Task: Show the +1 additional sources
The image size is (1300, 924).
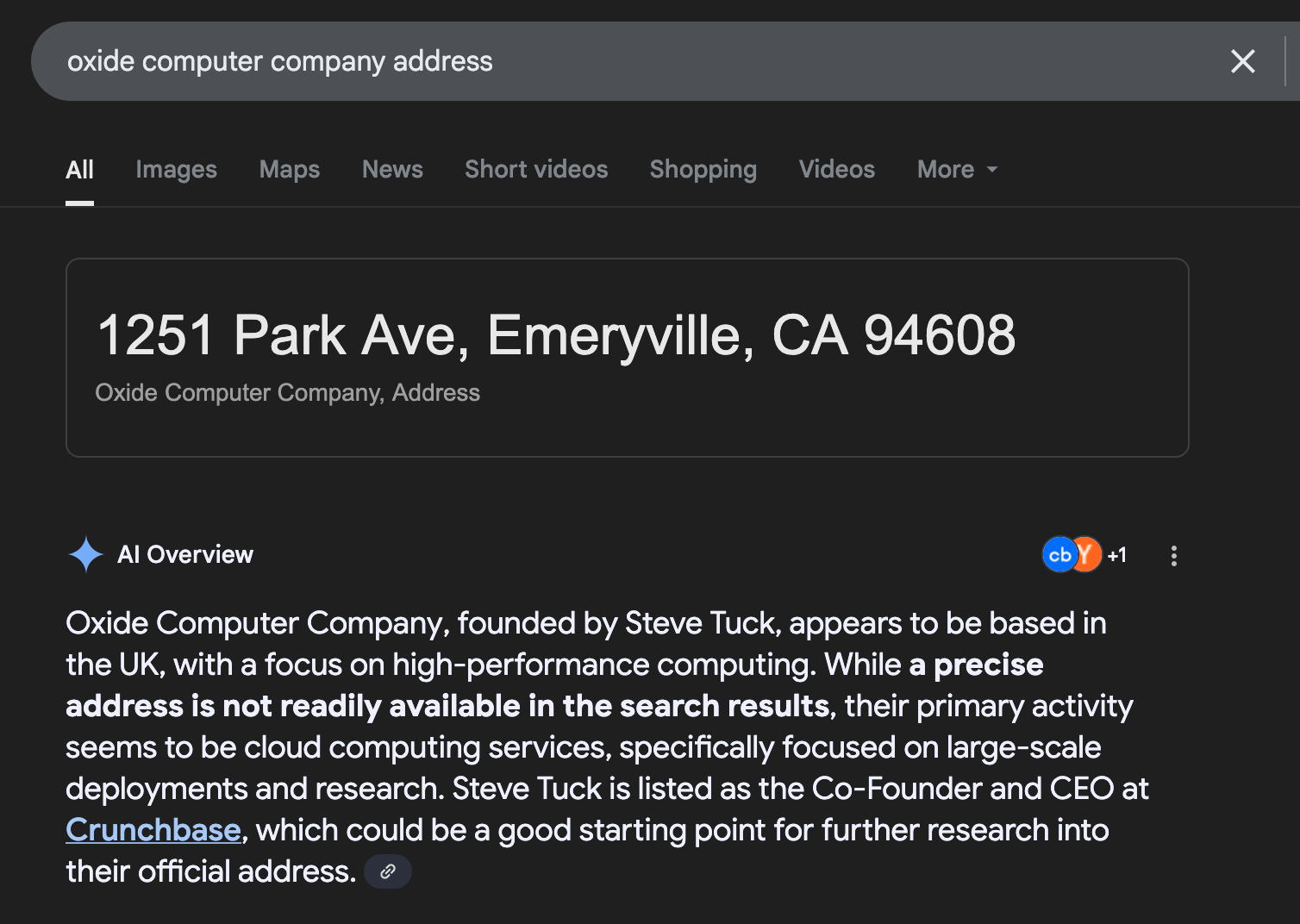Action: [1117, 556]
